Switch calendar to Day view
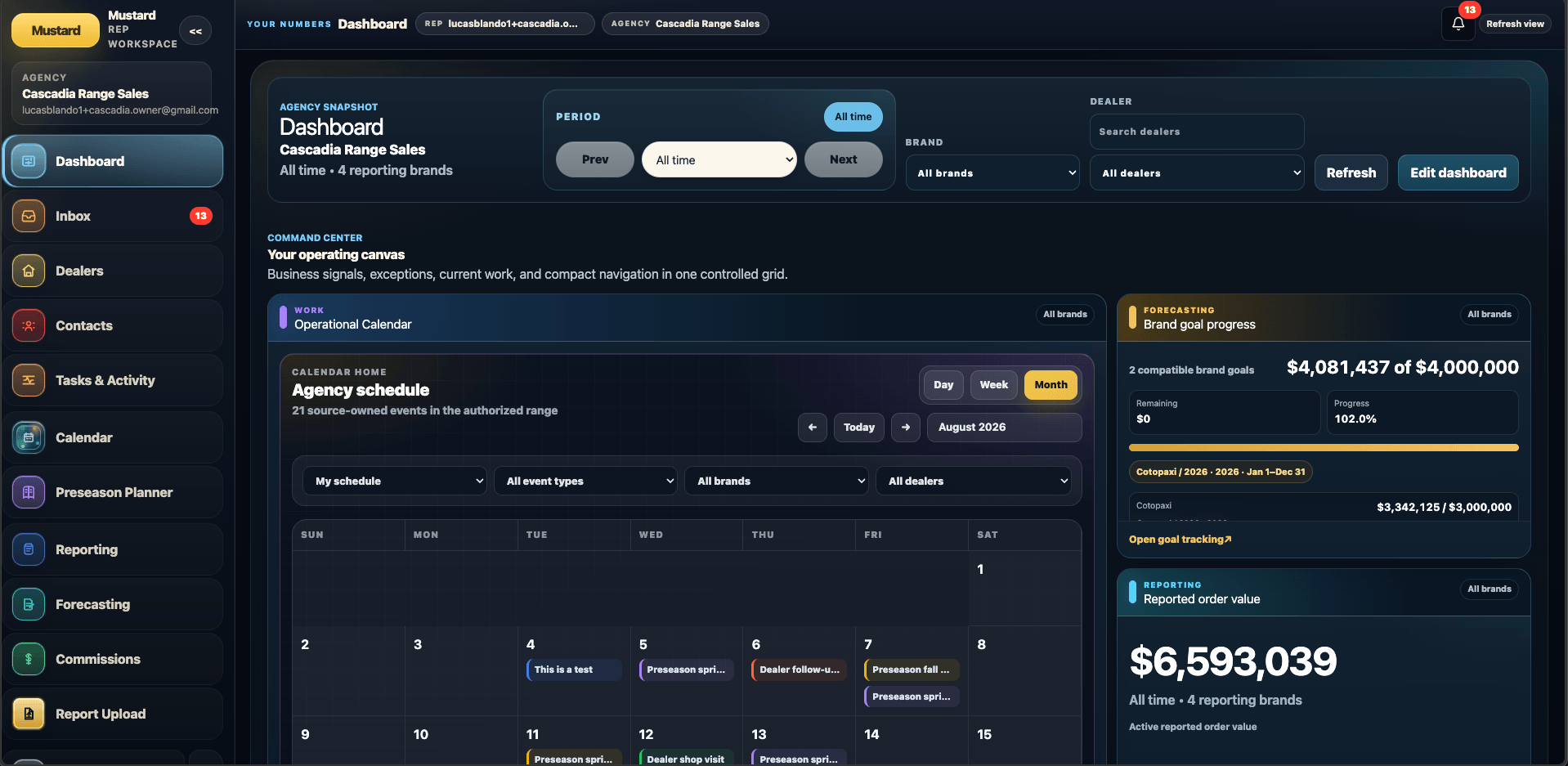 coord(943,385)
